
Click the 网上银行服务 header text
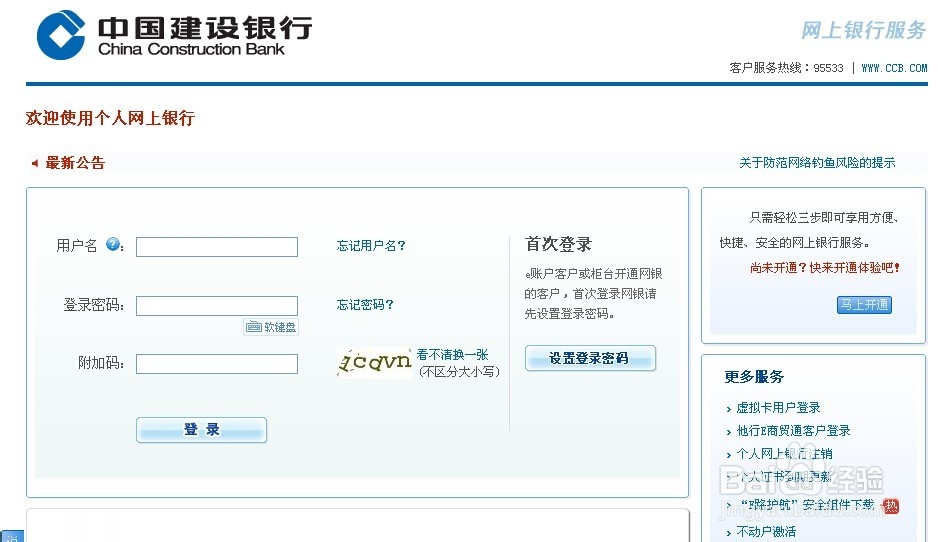pyautogui.click(x=864, y=30)
